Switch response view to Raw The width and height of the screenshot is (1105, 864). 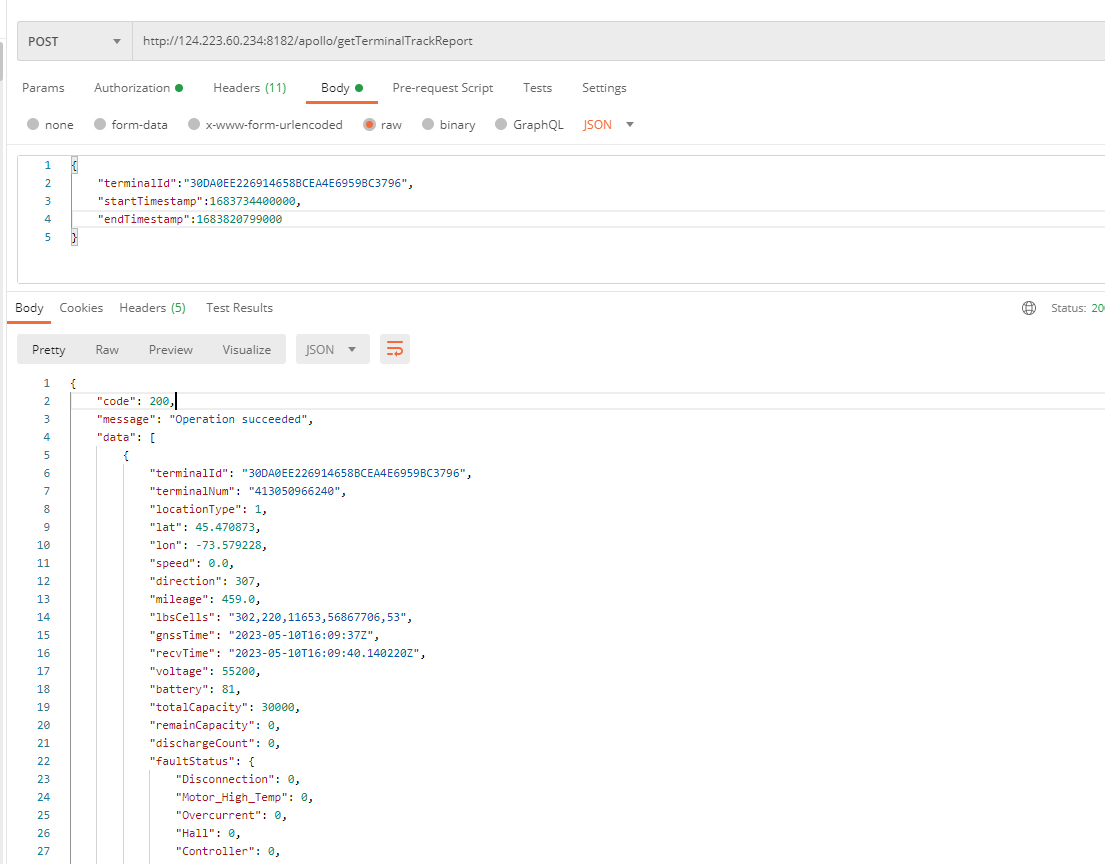pyautogui.click(x=107, y=349)
